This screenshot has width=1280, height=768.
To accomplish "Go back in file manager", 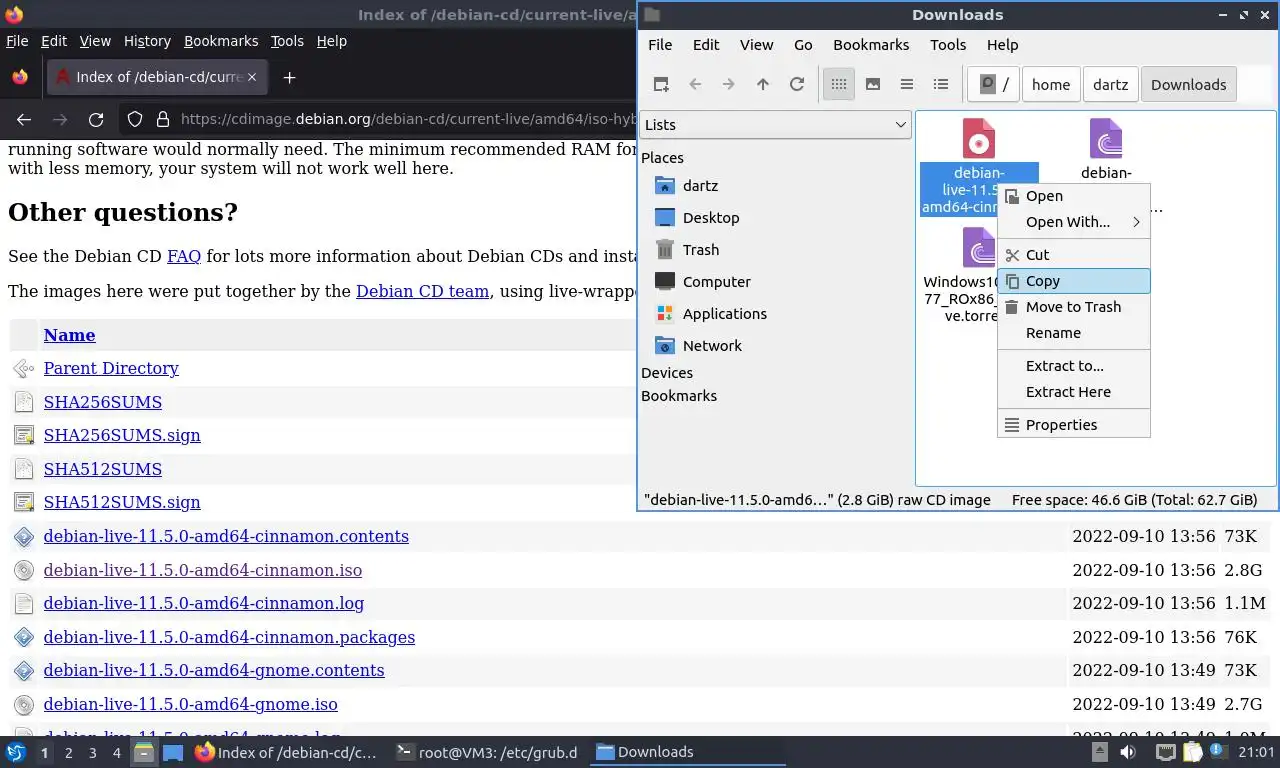I will 695,85.
